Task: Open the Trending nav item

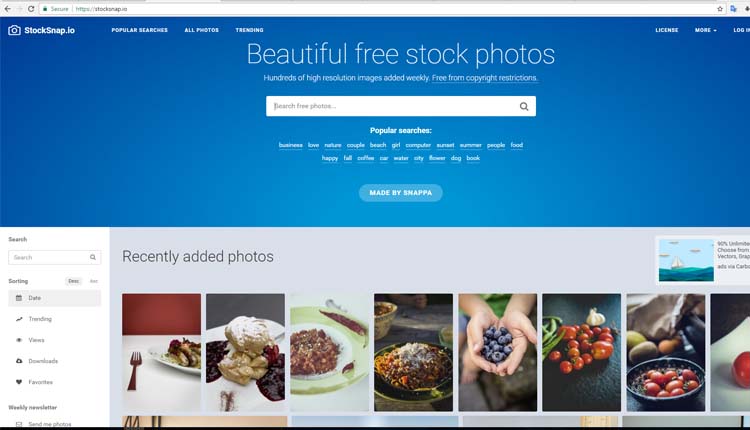Action: [x=249, y=30]
